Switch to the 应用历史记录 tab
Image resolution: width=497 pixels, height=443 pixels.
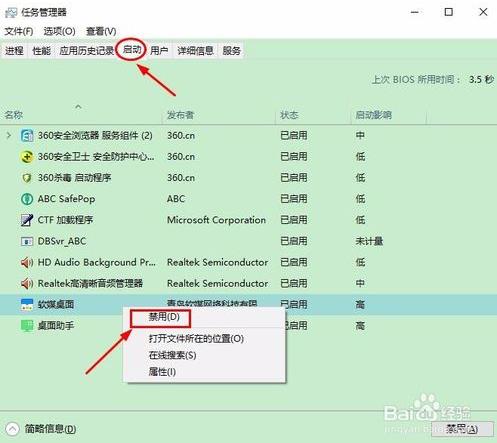[86, 51]
